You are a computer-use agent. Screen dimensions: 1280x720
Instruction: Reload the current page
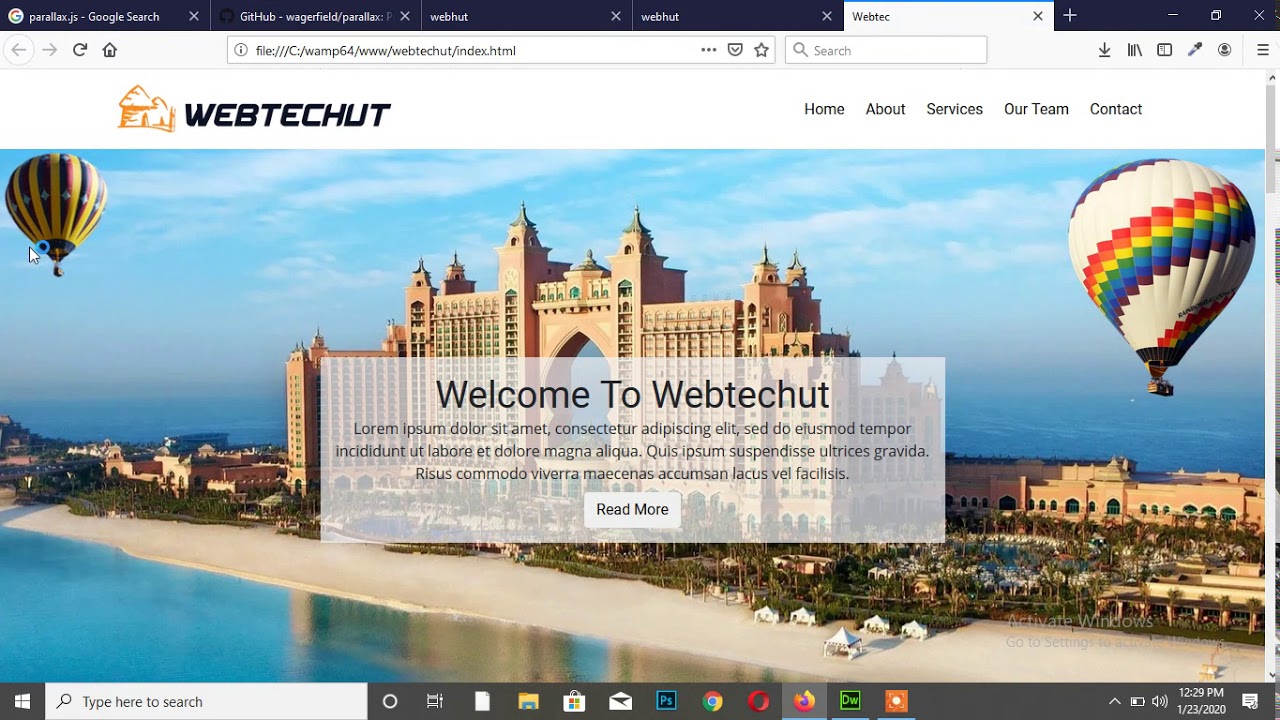[80, 50]
